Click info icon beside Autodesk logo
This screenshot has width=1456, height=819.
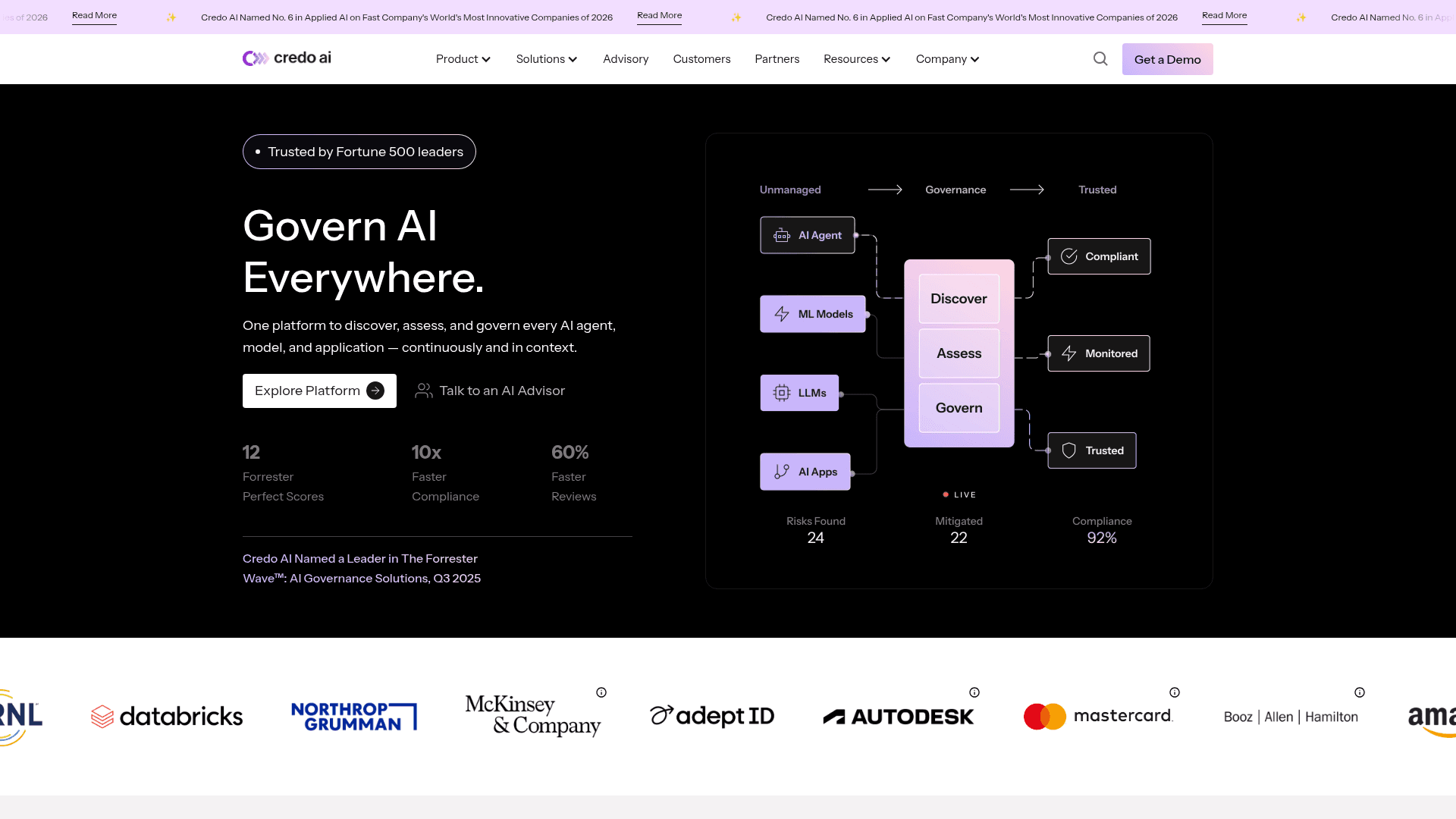tap(974, 692)
